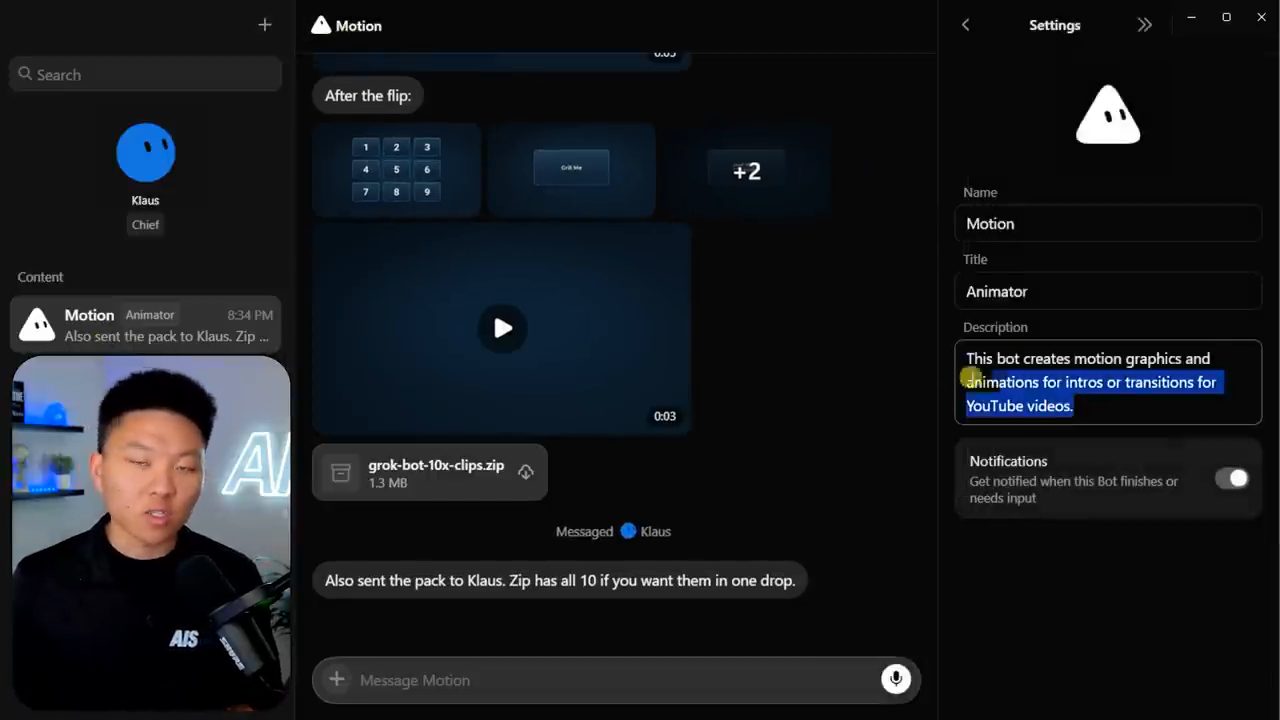Maximize the application window
This screenshot has height=720, width=1280.
coord(1226,17)
